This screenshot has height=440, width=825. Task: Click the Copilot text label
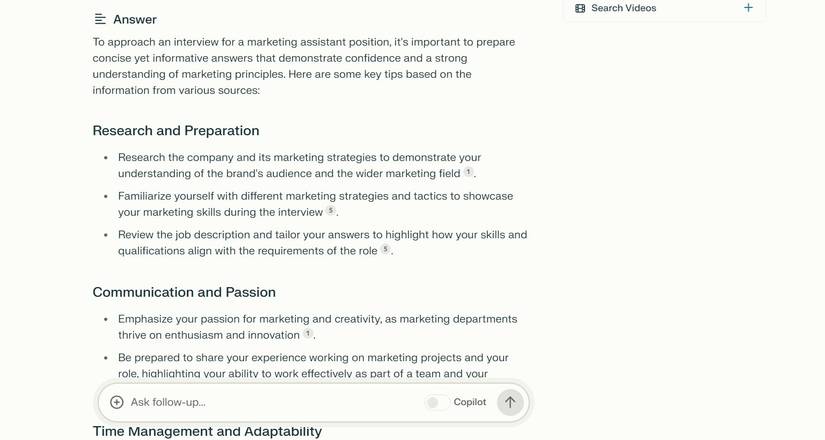click(x=470, y=402)
